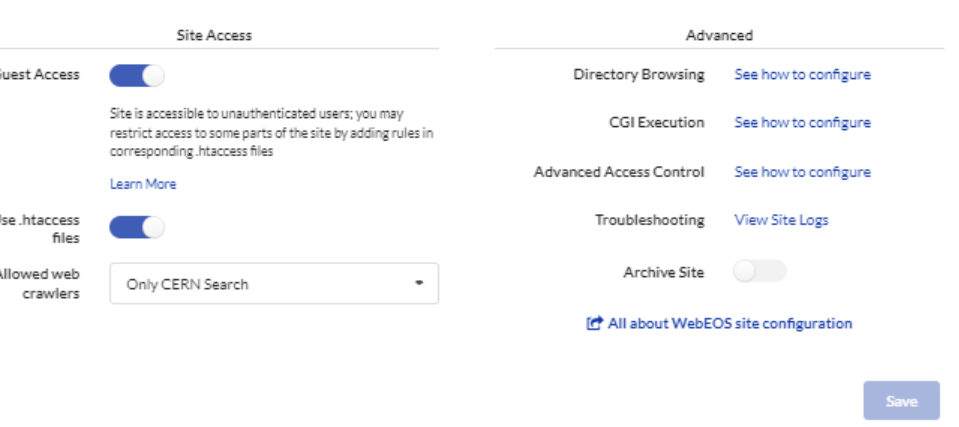The image size is (959, 427).
Task: Toggle the Guest Access switch
Action: pyautogui.click(x=137, y=76)
